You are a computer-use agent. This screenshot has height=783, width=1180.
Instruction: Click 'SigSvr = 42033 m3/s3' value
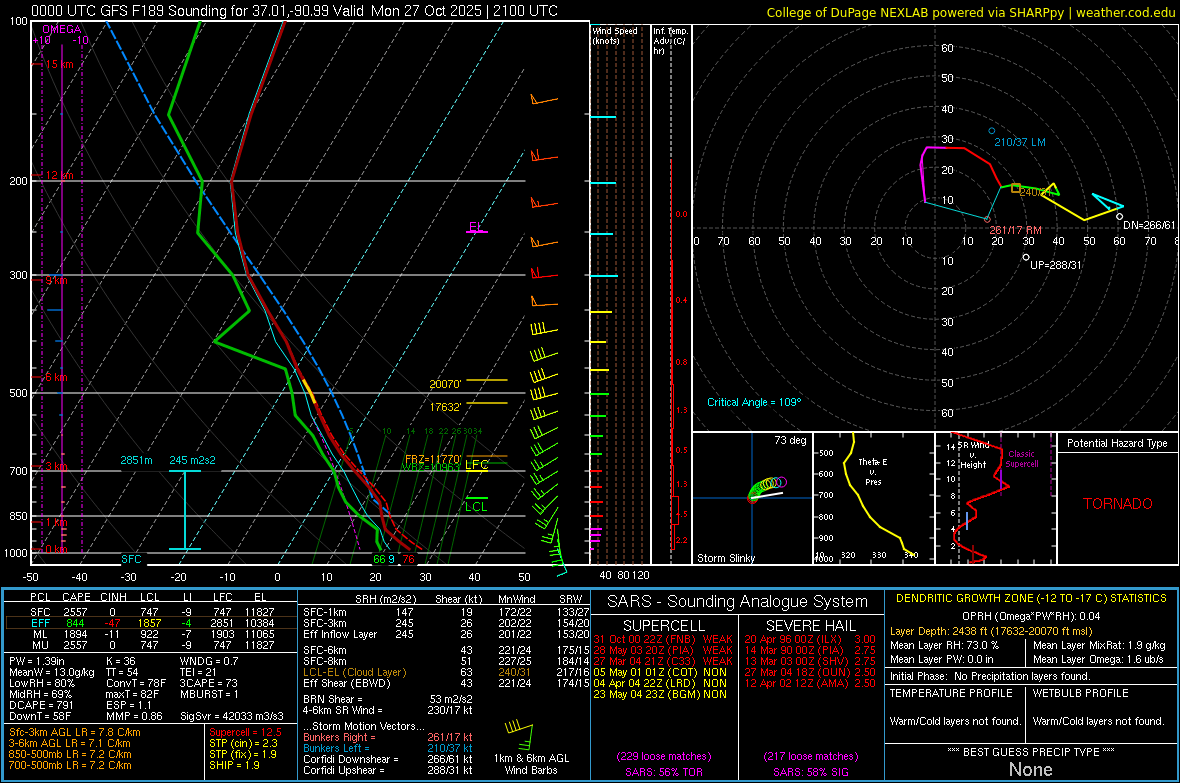[232, 716]
